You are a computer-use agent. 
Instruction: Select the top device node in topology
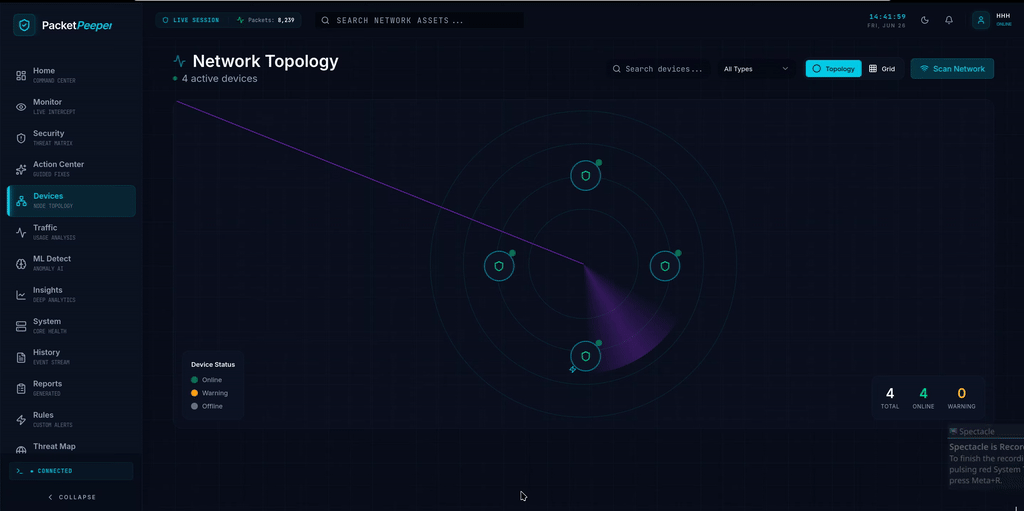(x=586, y=176)
